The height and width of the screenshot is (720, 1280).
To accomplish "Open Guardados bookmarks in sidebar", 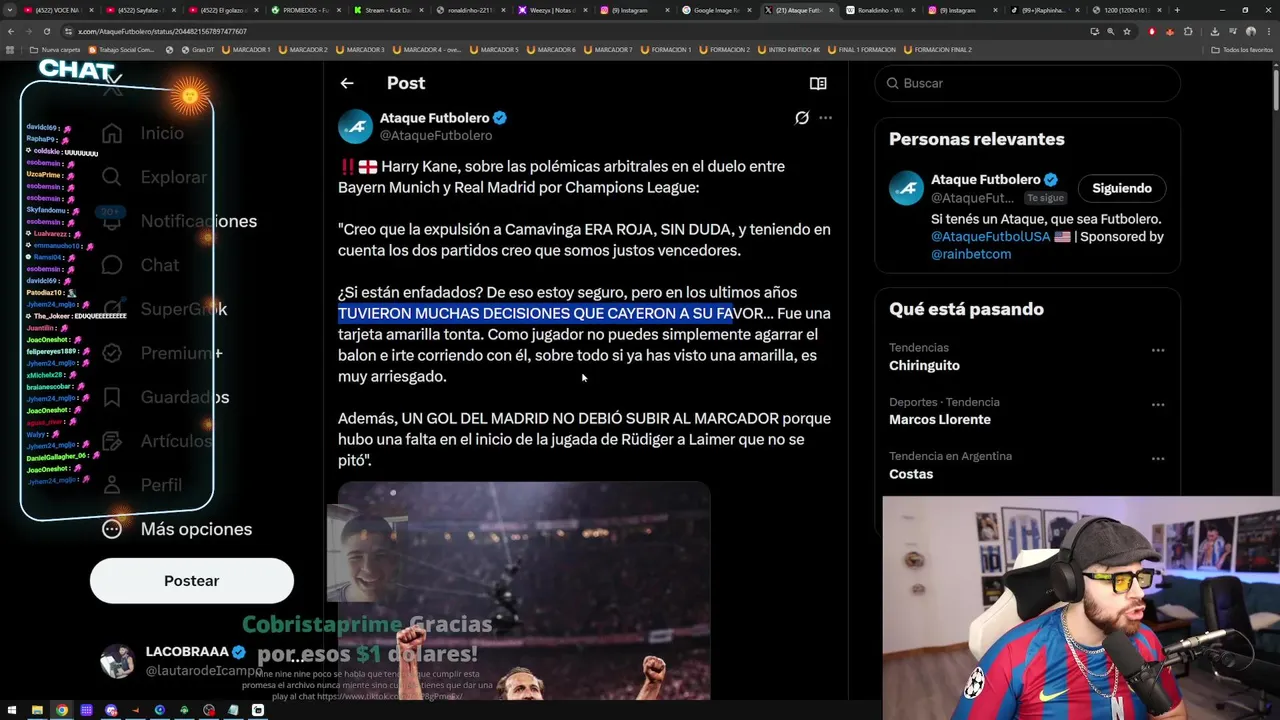I will tap(165, 397).
